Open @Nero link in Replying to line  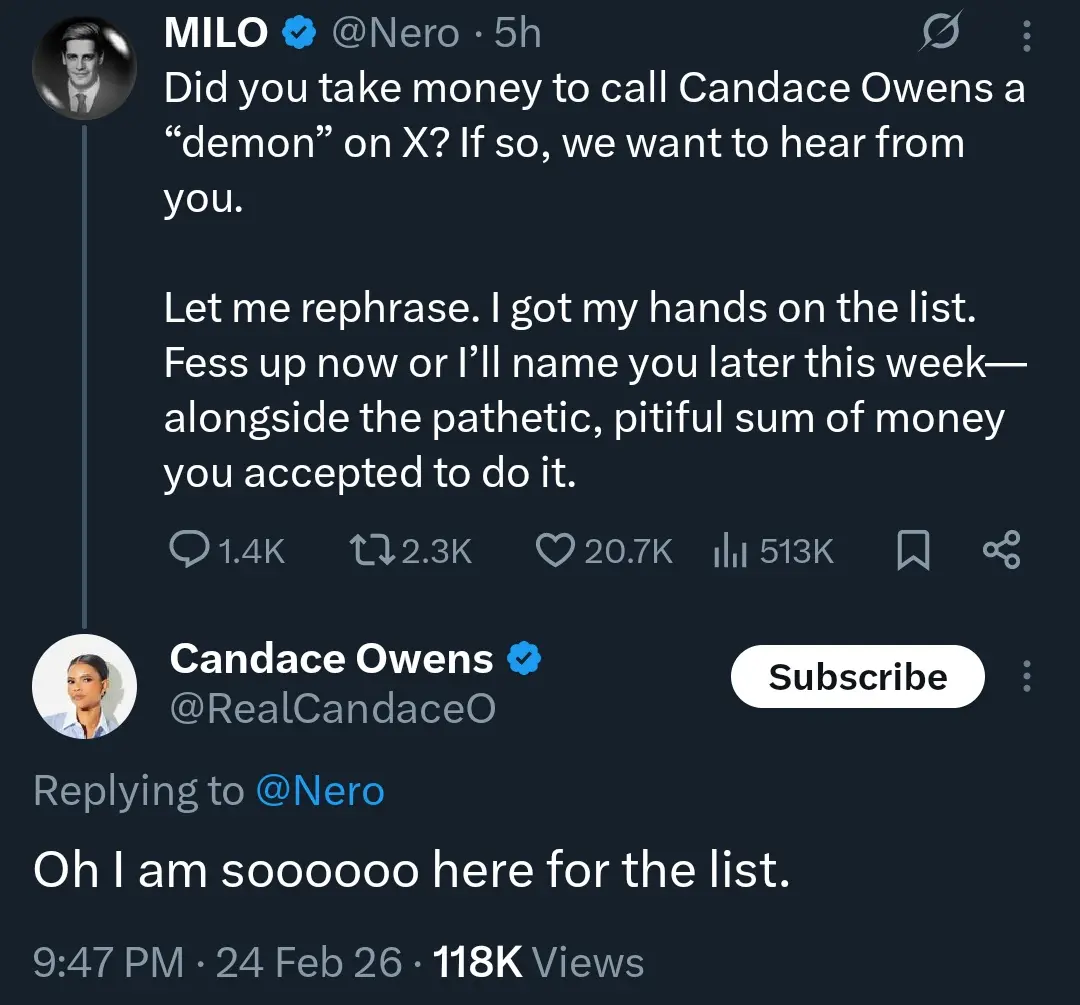tap(320, 792)
